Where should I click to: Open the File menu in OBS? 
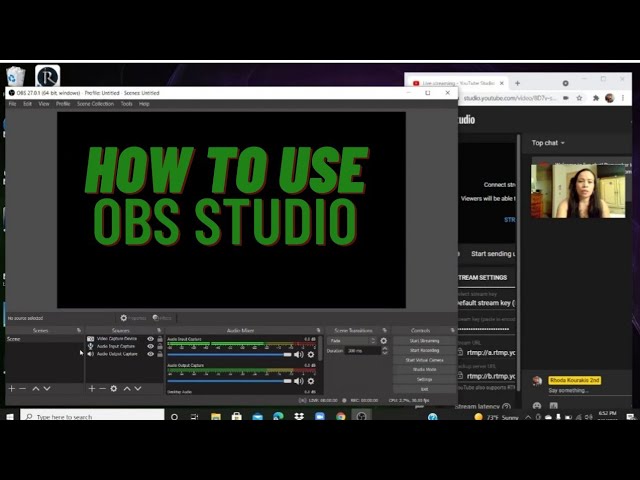point(13,104)
